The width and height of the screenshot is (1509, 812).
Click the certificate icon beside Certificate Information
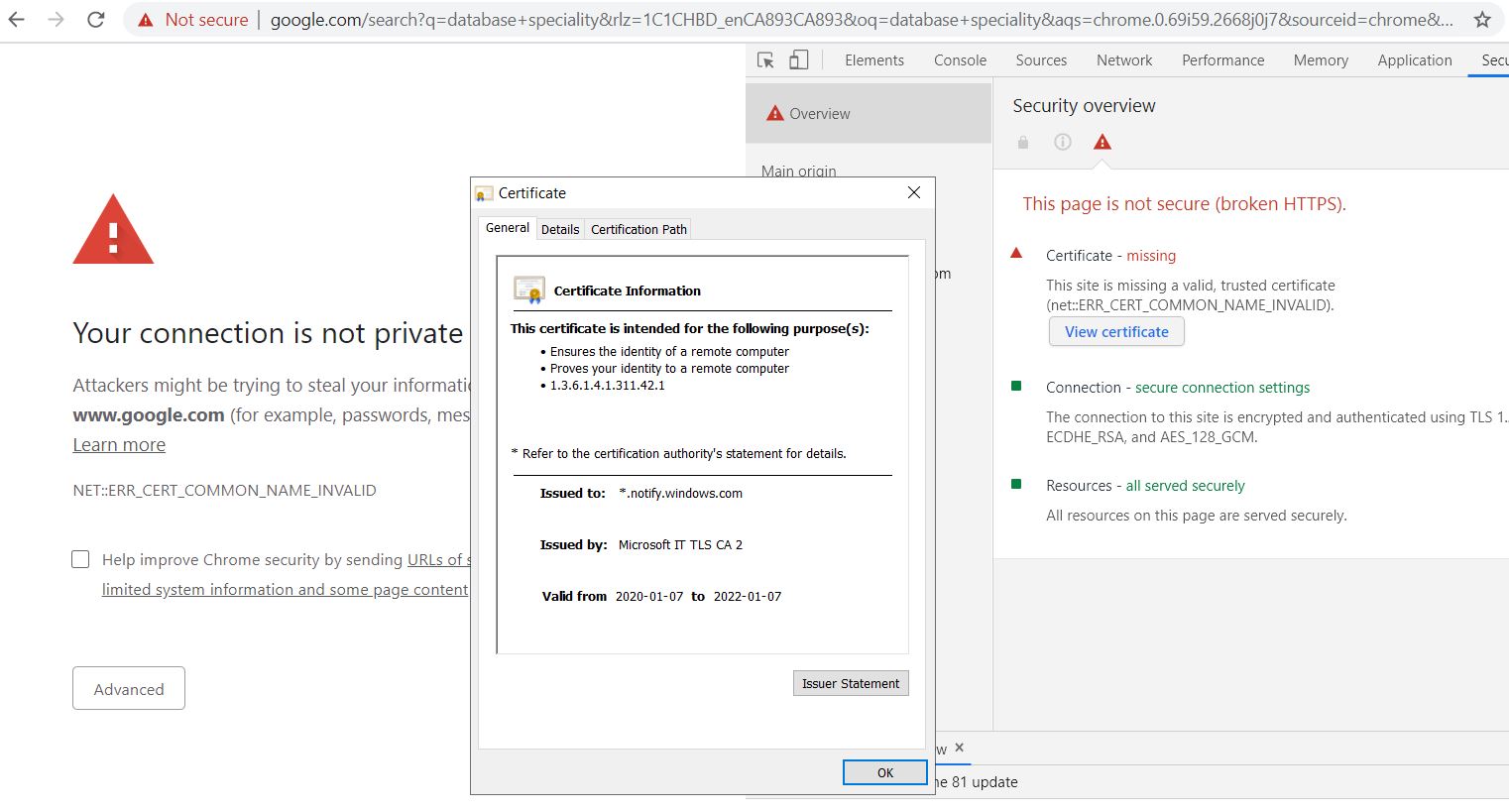(529, 290)
